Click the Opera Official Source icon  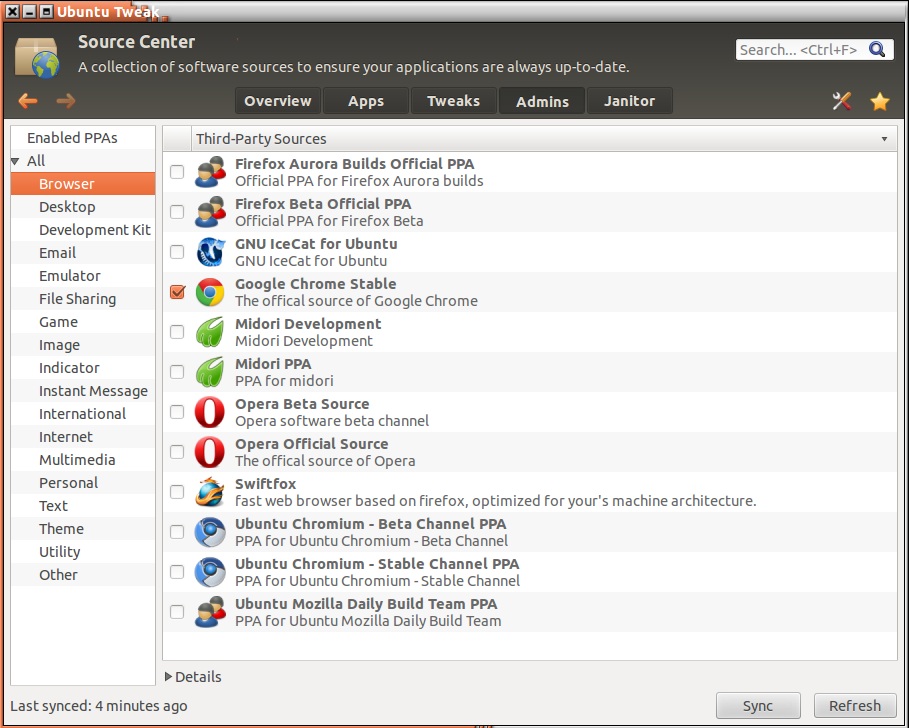click(210, 452)
